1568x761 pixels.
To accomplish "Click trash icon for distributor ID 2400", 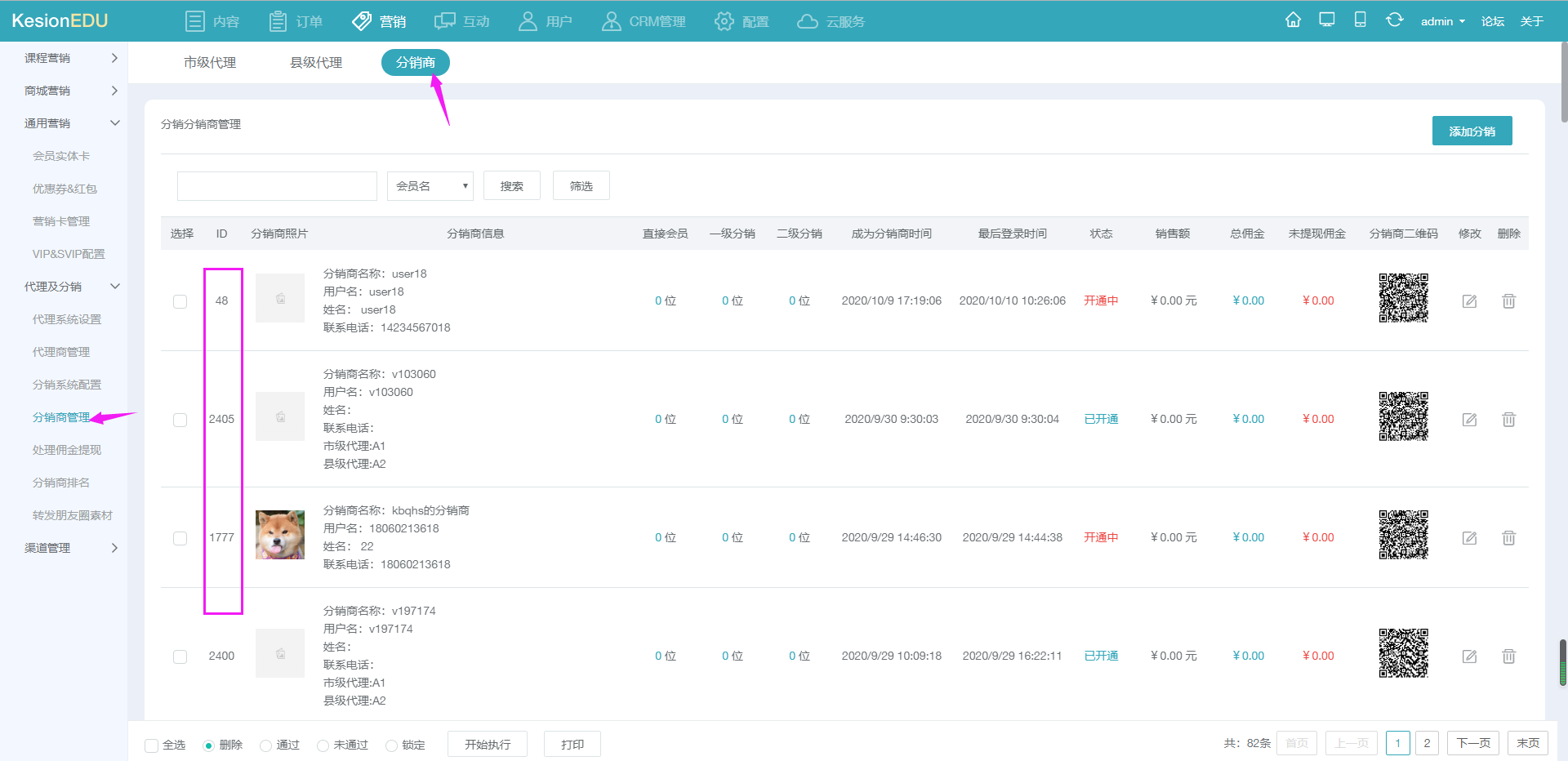I will click(x=1508, y=656).
